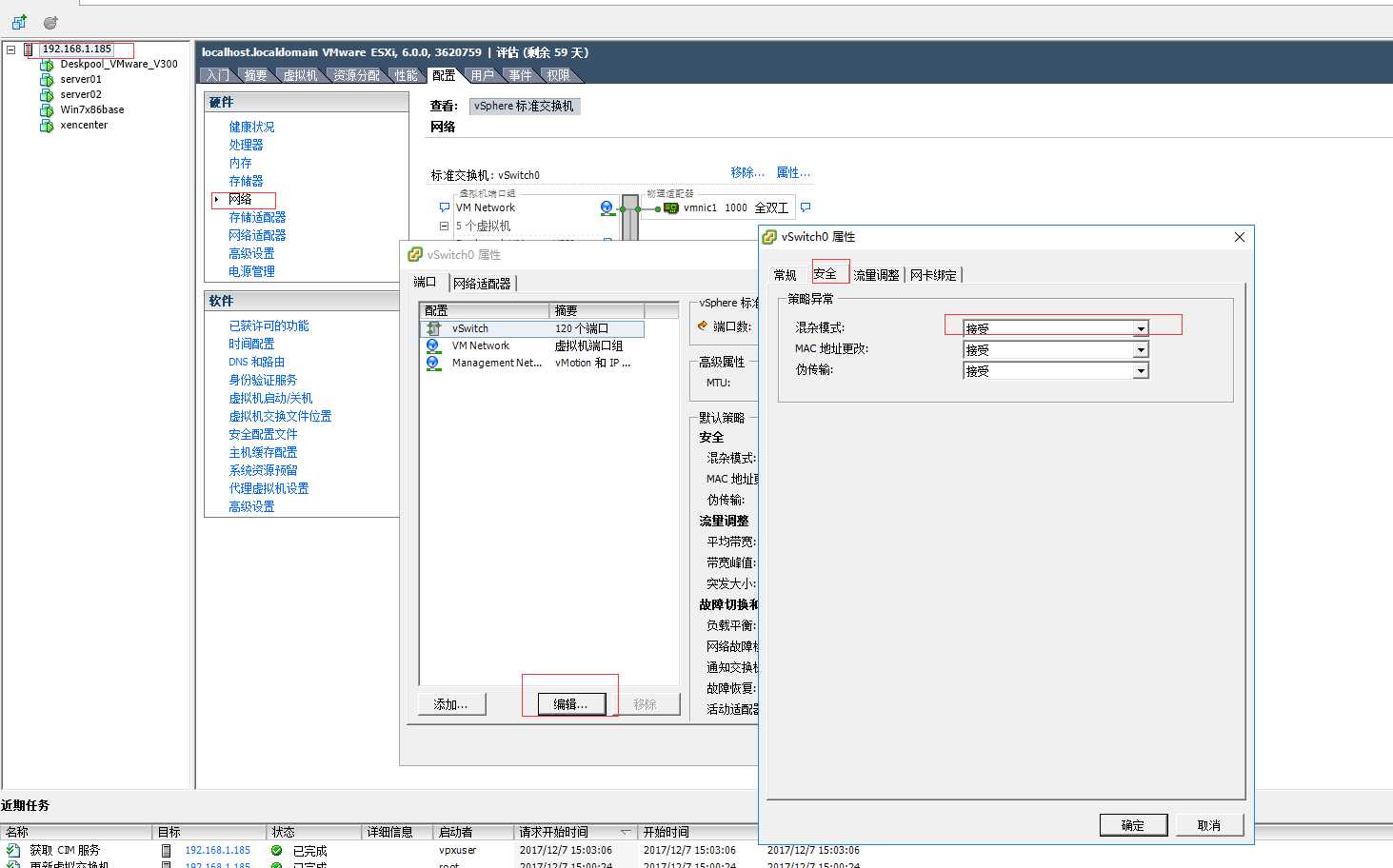Image resolution: width=1393 pixels, height=868 pixels.
Task: Click vSphere 标准交换机 view button
Action: (x=524, y=106)
